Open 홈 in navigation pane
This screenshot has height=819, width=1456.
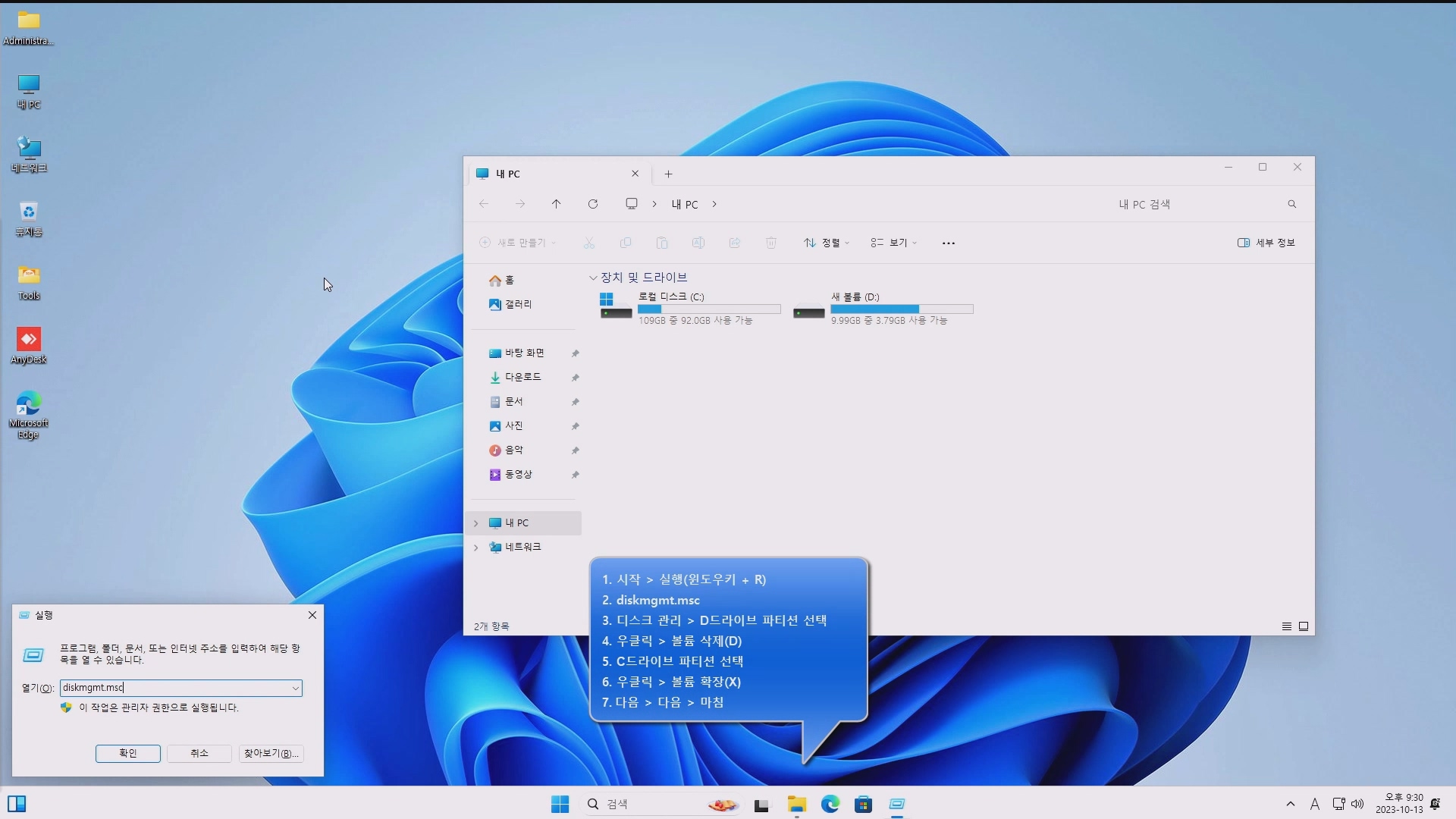502,281
